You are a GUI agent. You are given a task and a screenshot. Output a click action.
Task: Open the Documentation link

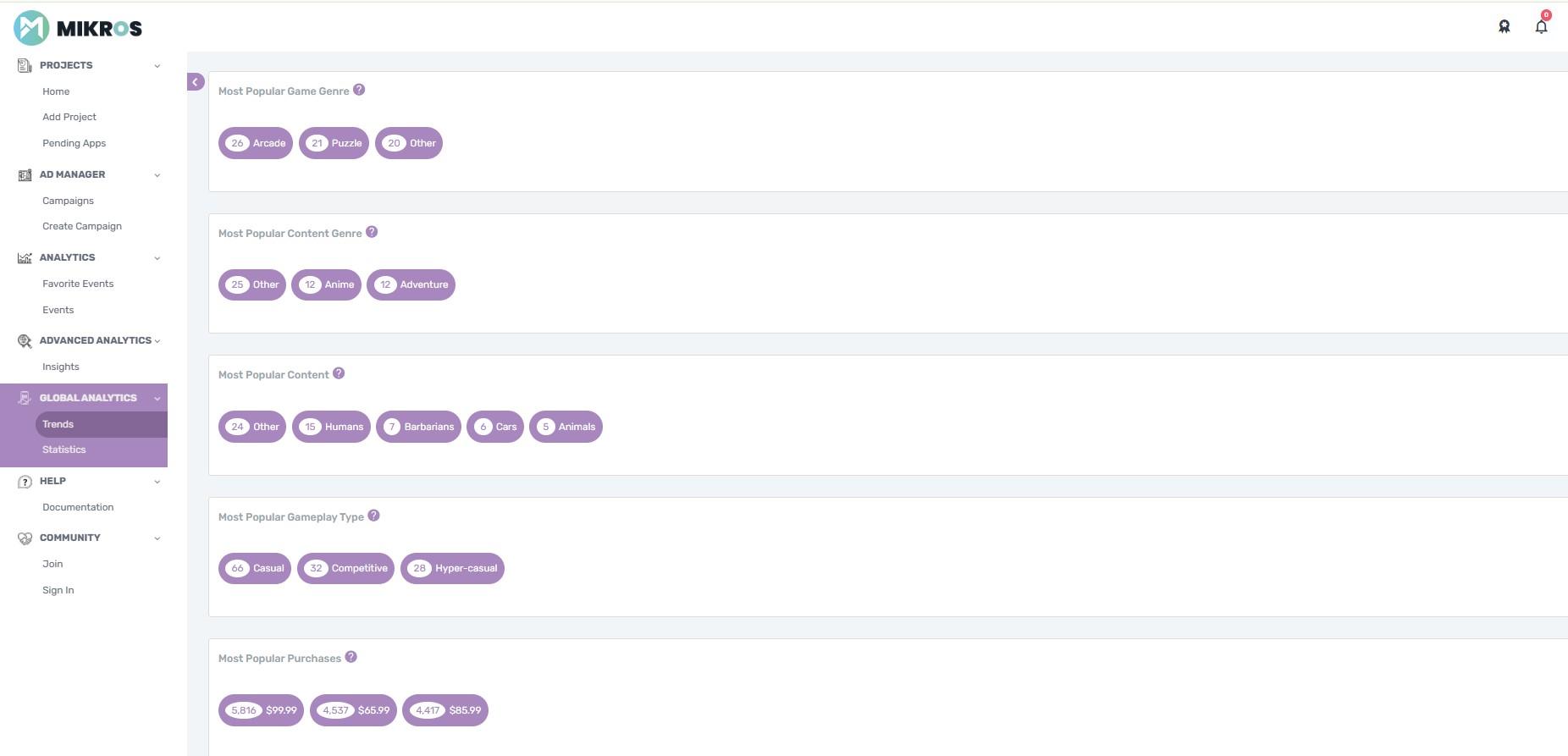click(x=78, y=507)
